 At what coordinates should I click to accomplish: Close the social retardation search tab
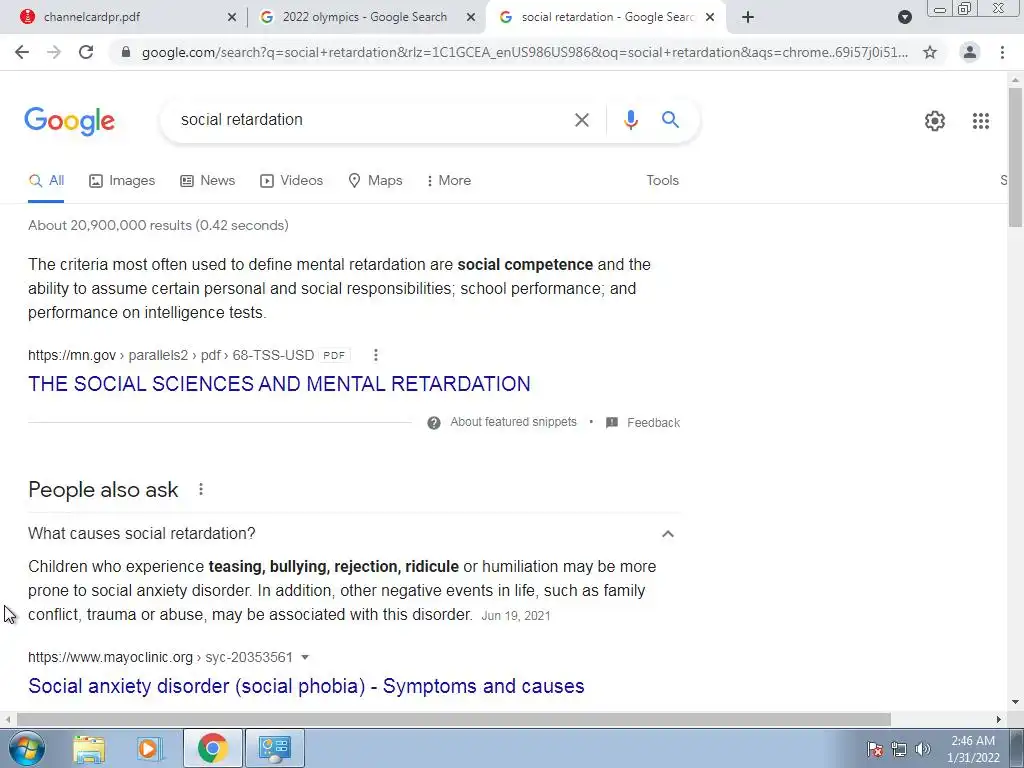coord(710,18)
